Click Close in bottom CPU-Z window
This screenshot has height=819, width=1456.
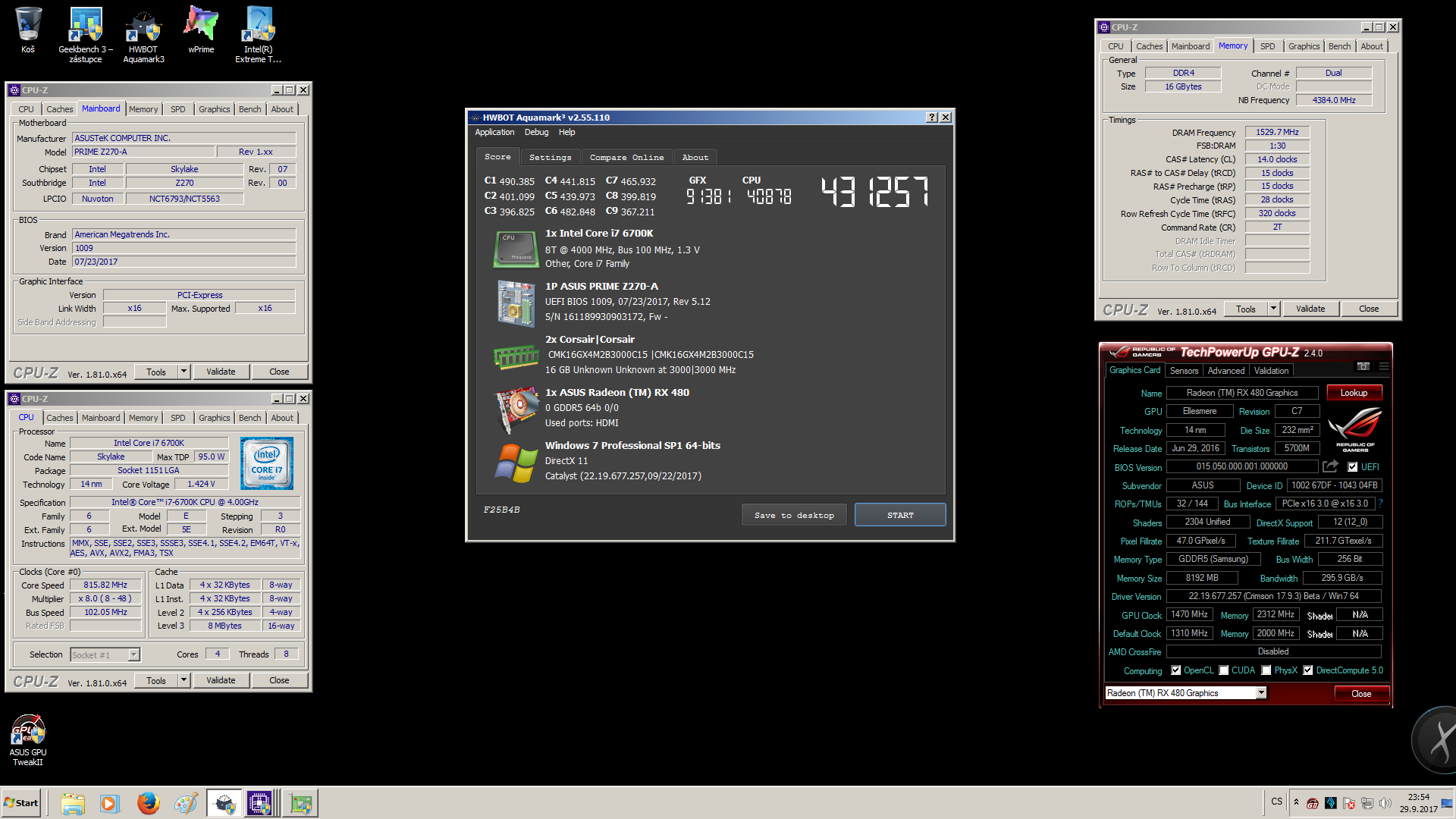[279, 680]
